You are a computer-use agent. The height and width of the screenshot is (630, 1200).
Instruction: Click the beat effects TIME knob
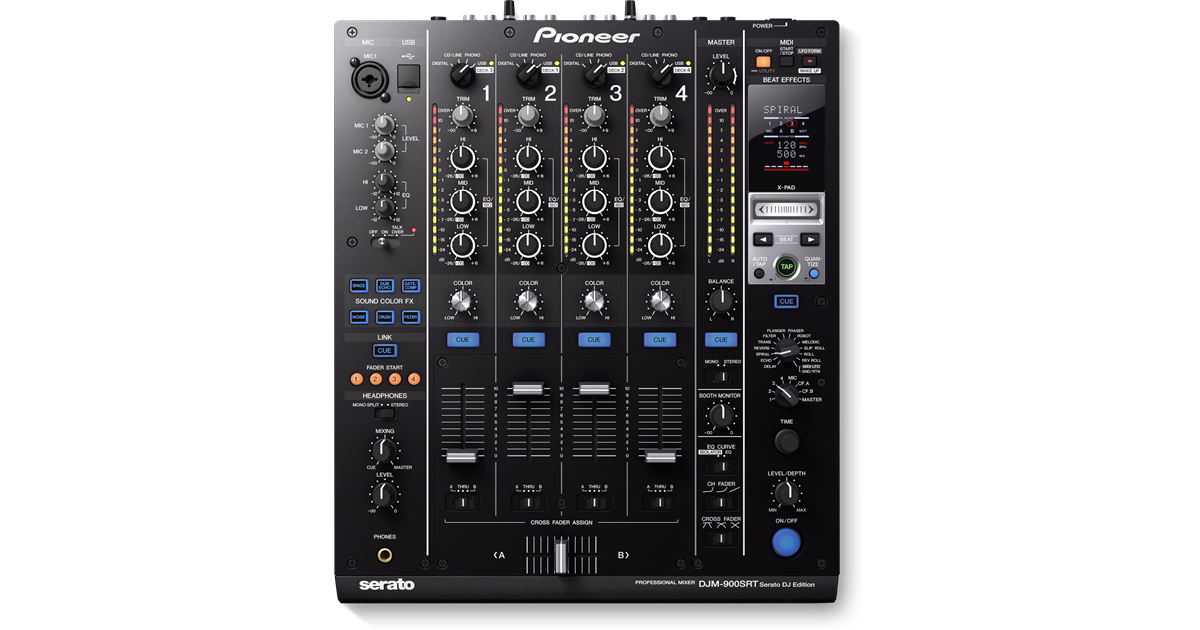pos(787,440)
